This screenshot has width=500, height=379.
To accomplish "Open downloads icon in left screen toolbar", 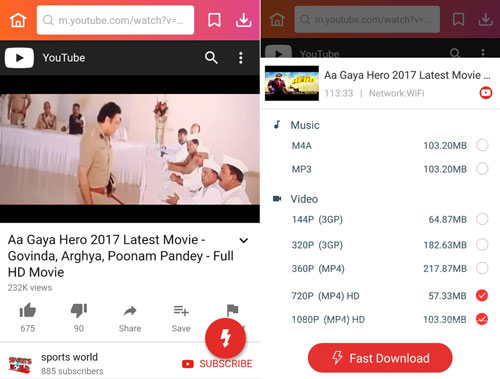I will (x=244, y=20).
